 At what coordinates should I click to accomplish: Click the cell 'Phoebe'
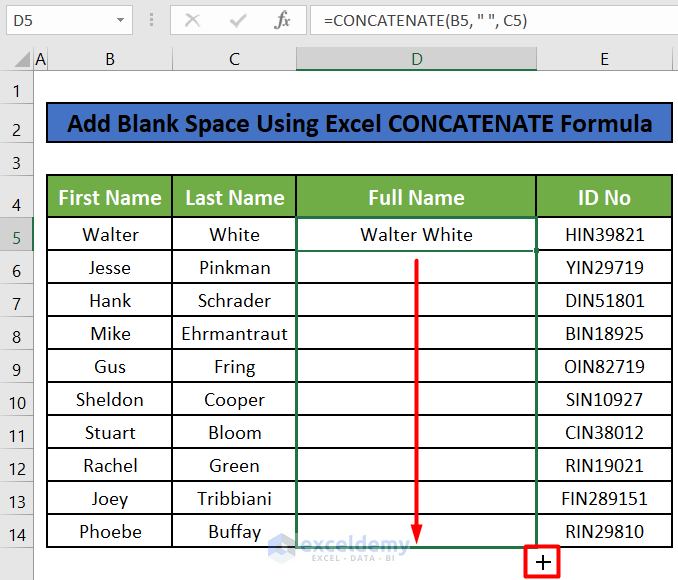[x=110, y=531]
